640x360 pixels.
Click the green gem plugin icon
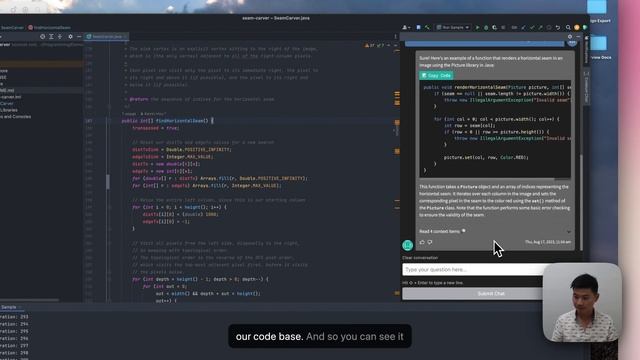[x=585, y=27]
